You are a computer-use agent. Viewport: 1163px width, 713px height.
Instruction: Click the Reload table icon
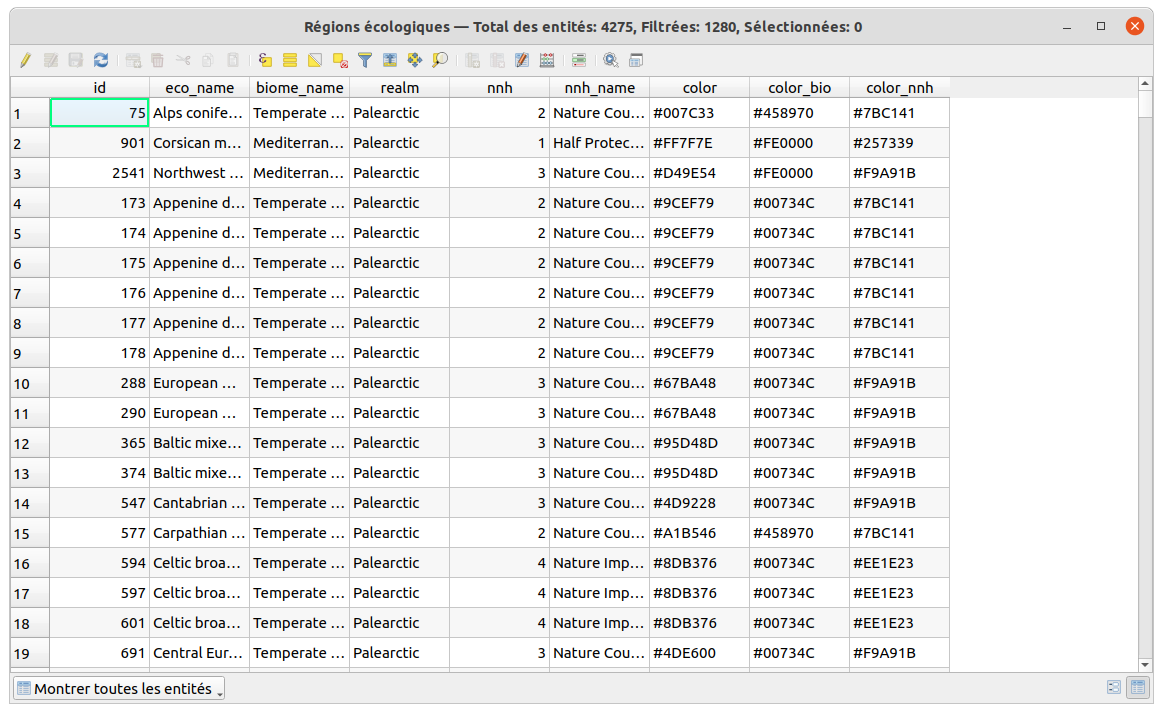click(101, 60)
